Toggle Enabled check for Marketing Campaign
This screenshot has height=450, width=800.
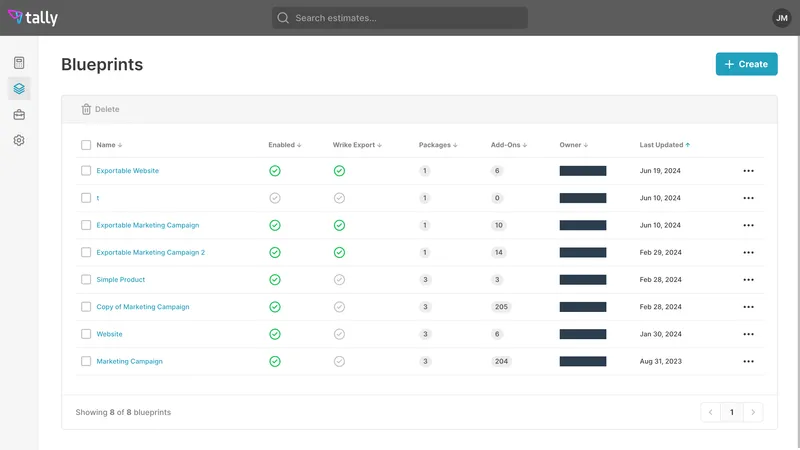[275, 361]
